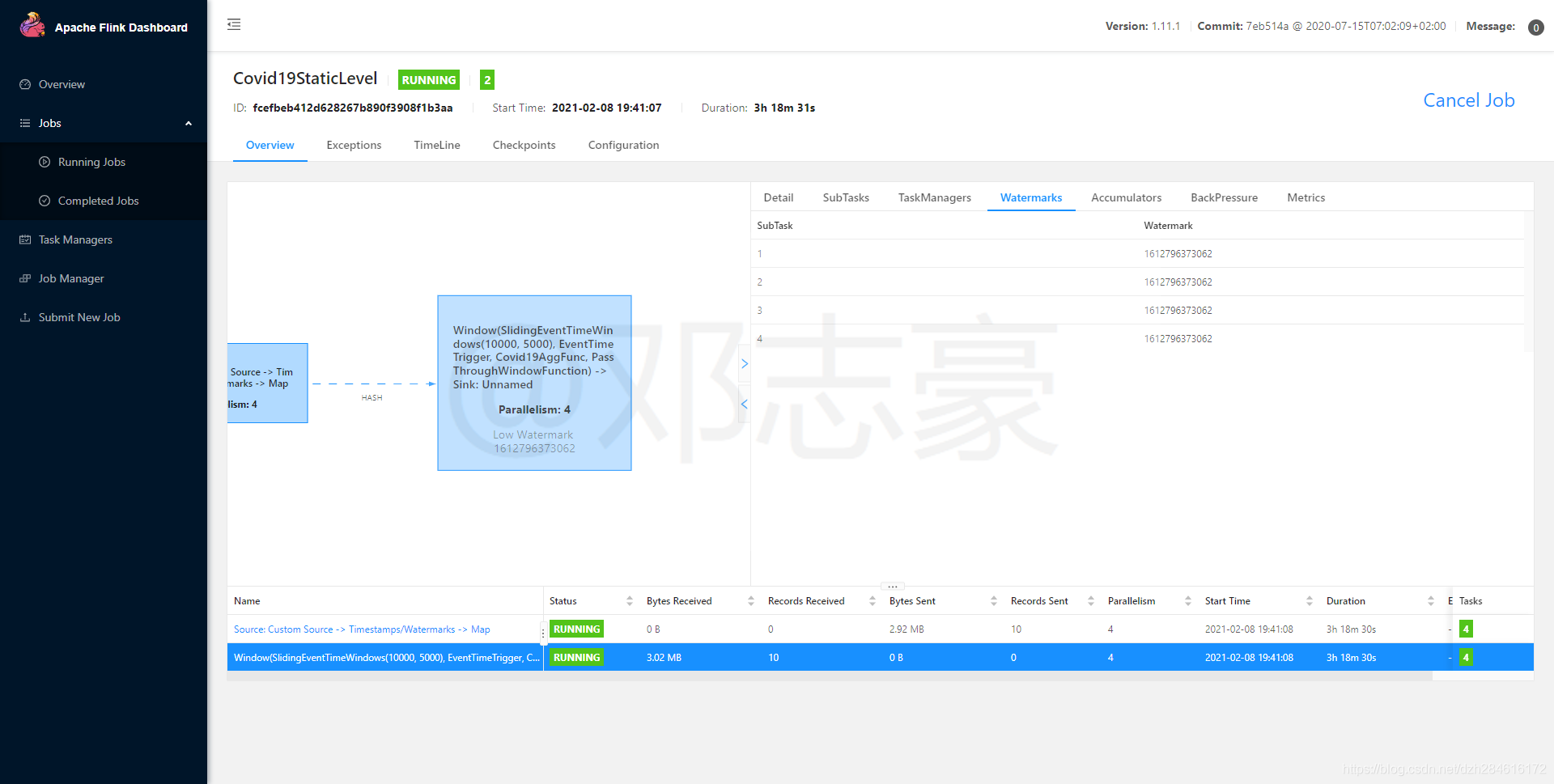Open the Checkpoints tab
This screenshot has height=784, width=1554.
[524, 145]
